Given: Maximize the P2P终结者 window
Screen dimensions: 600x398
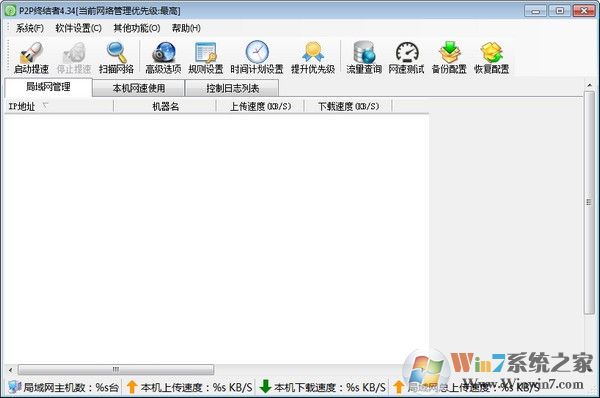Looking at the screenshot, I should coord(559,11).
